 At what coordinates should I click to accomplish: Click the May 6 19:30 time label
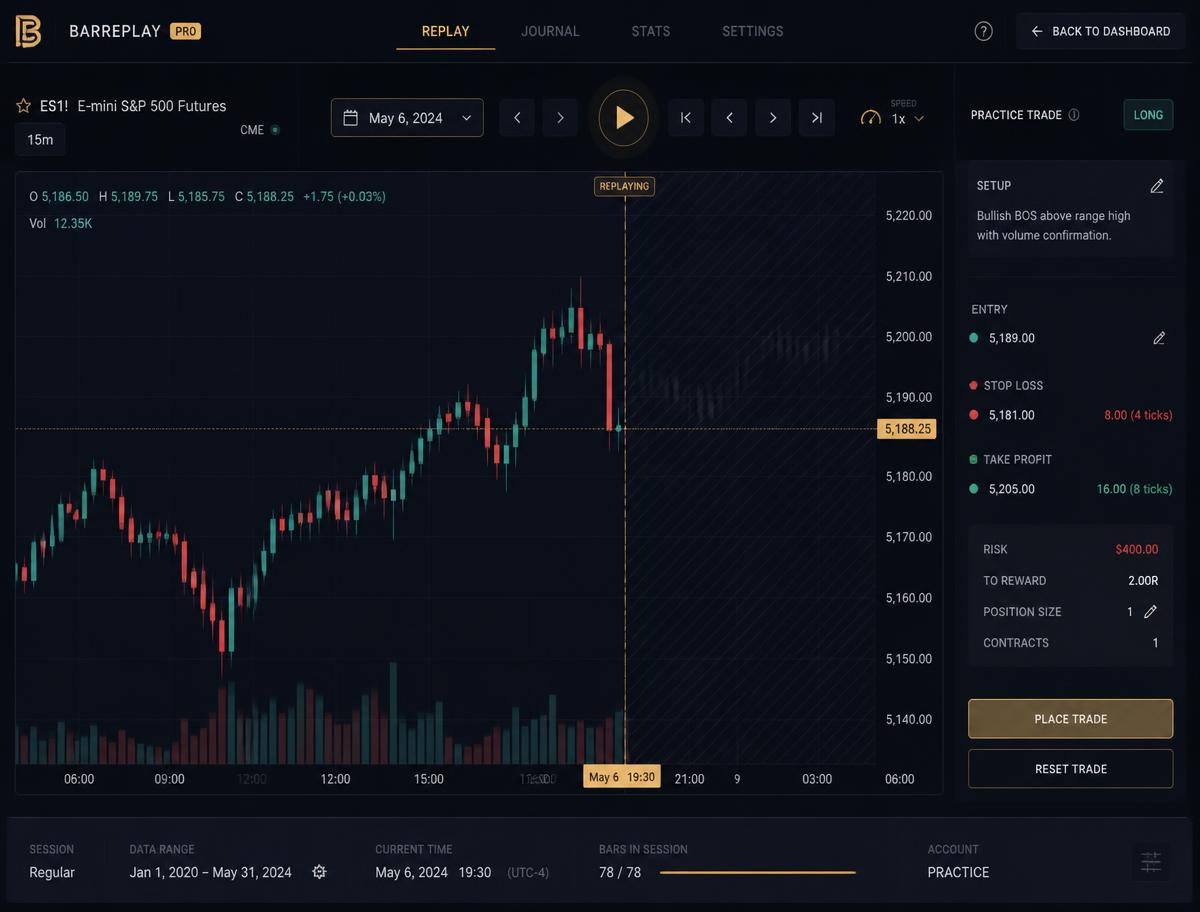[622, 777]
